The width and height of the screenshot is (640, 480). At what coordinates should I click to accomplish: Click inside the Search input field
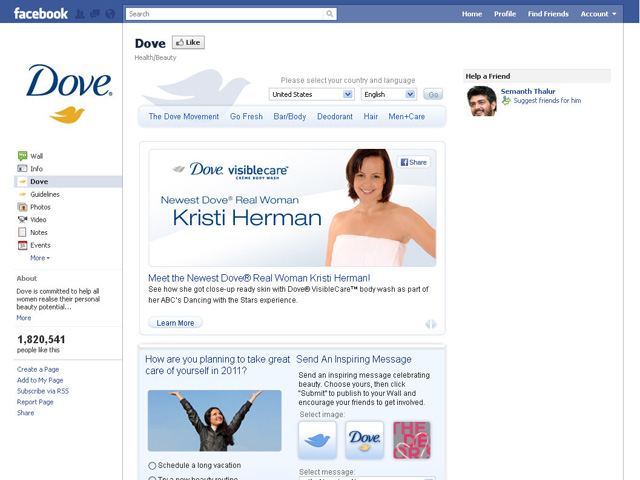pyautogui.click(x=225, y=14)
